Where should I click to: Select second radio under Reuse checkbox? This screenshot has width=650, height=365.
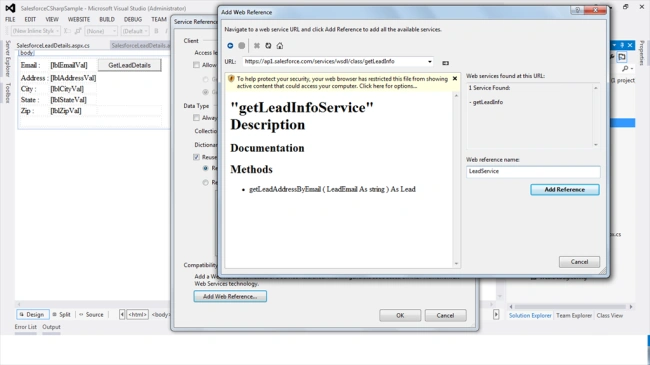pyautogui.click(x=206, y=182)
